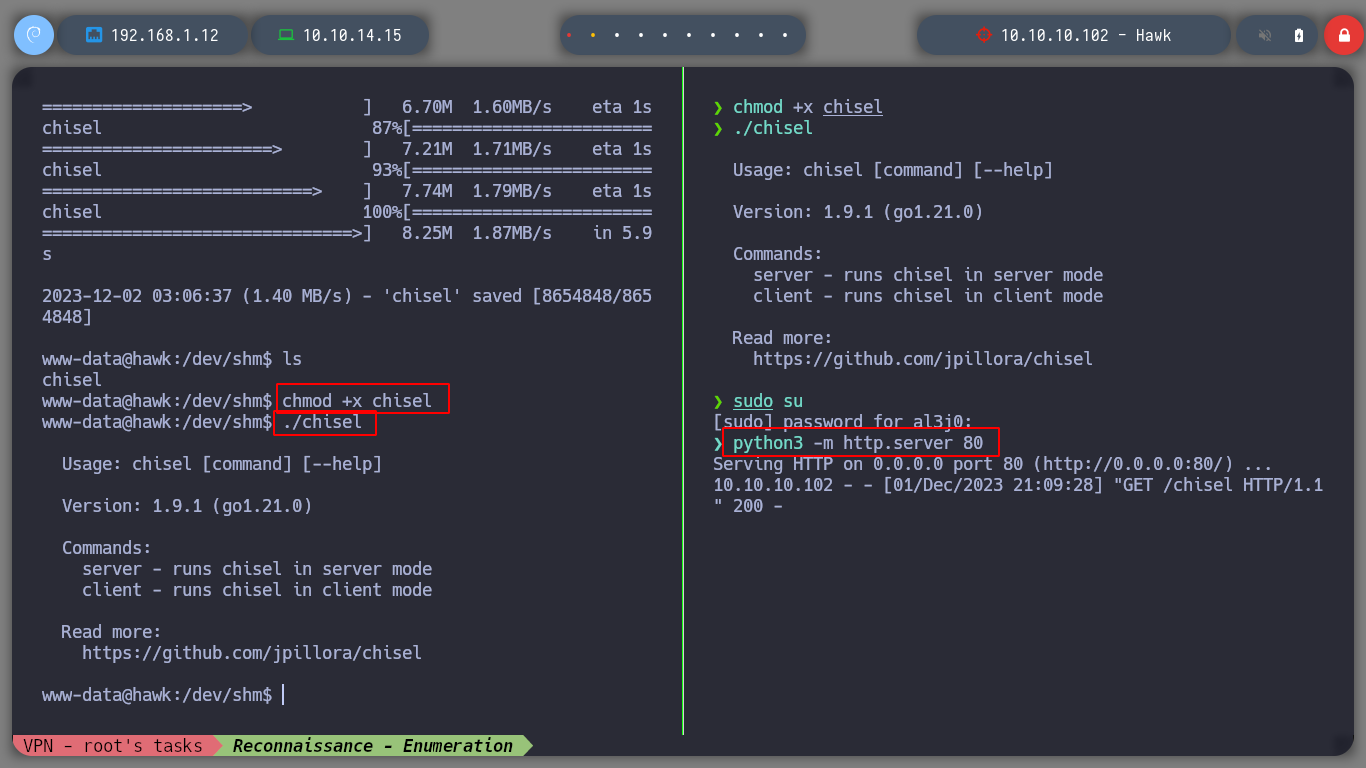
Task: Click the 'Read more:' label in the right pane
Action: [783, 338]
